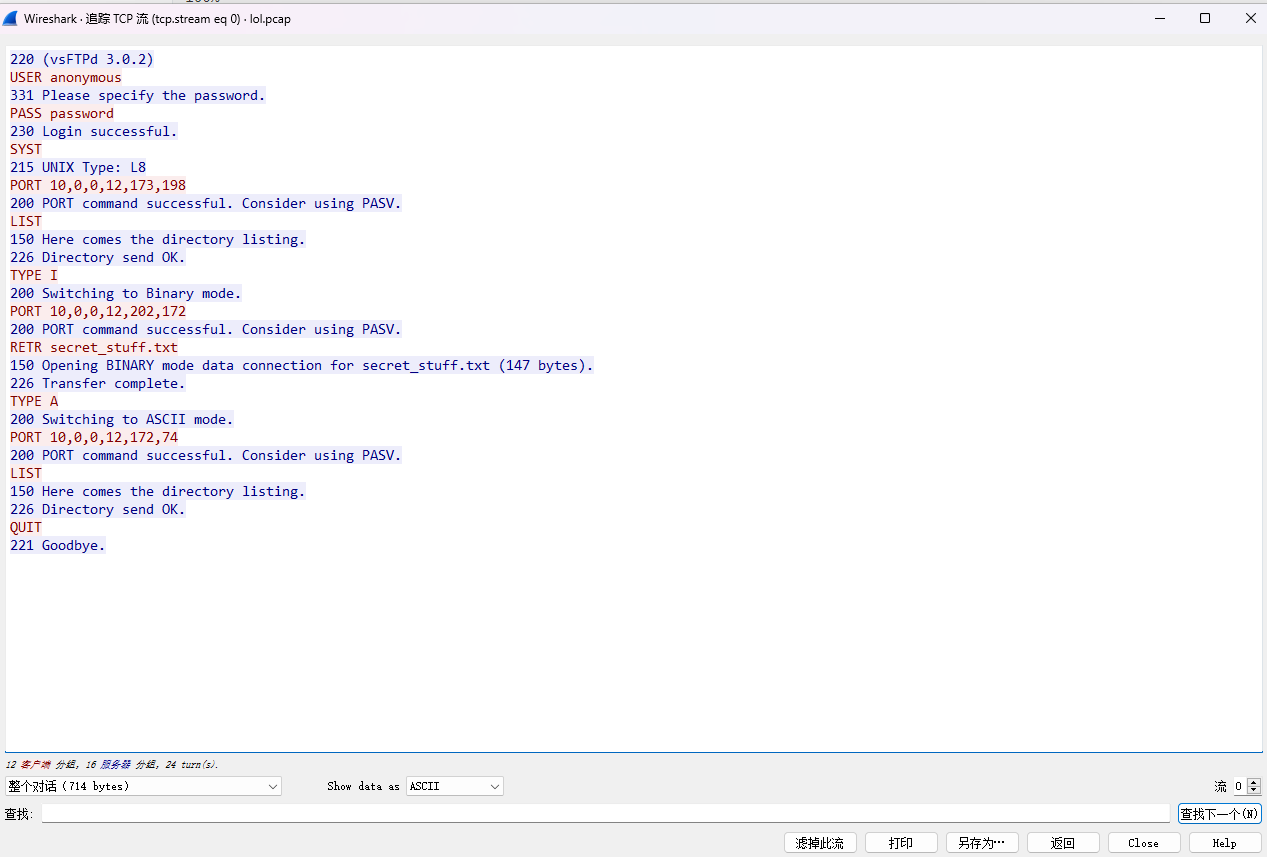Open the Help button

(1225, 843)
